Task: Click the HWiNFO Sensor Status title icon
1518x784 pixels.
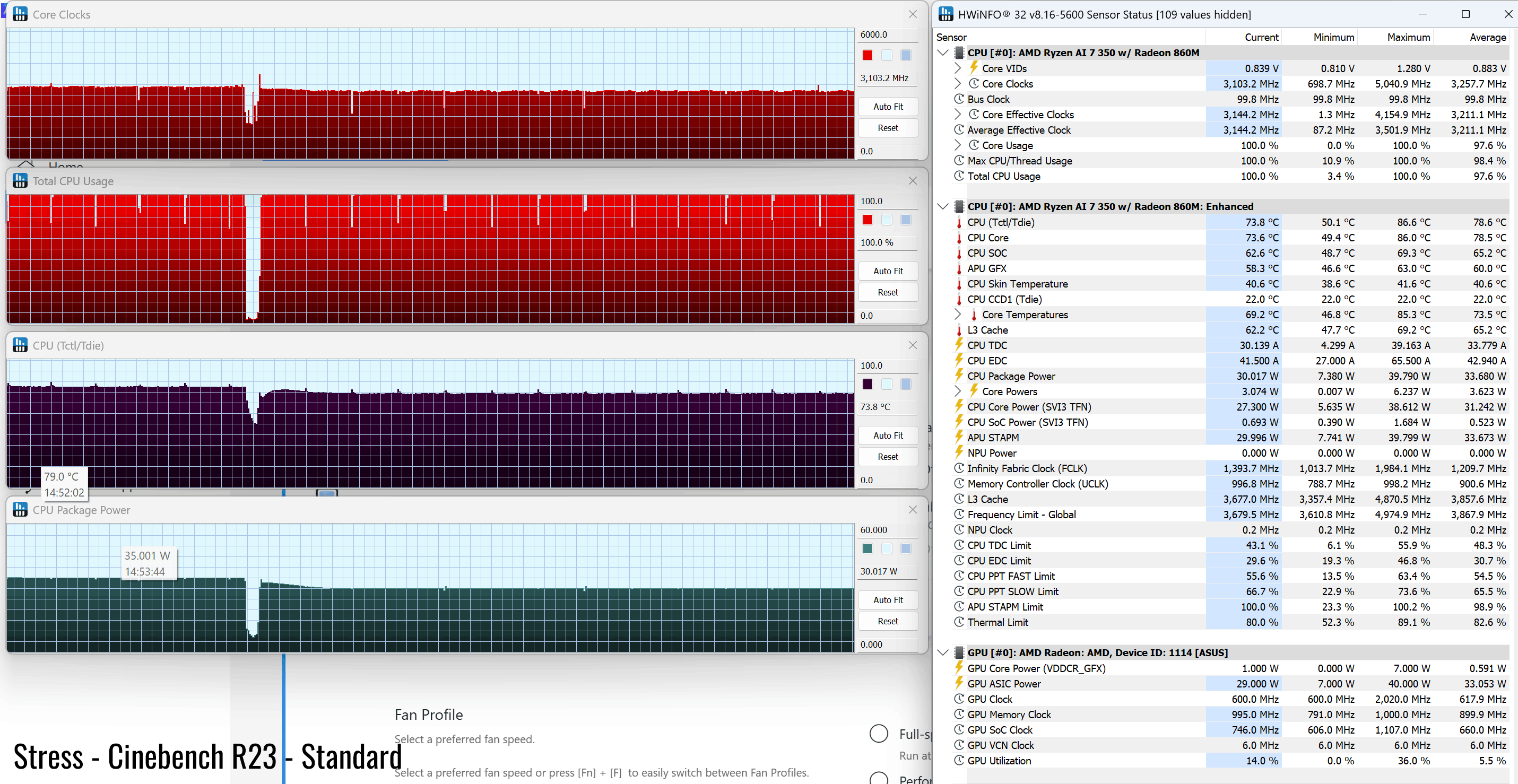Action: [x=946, y=14]
